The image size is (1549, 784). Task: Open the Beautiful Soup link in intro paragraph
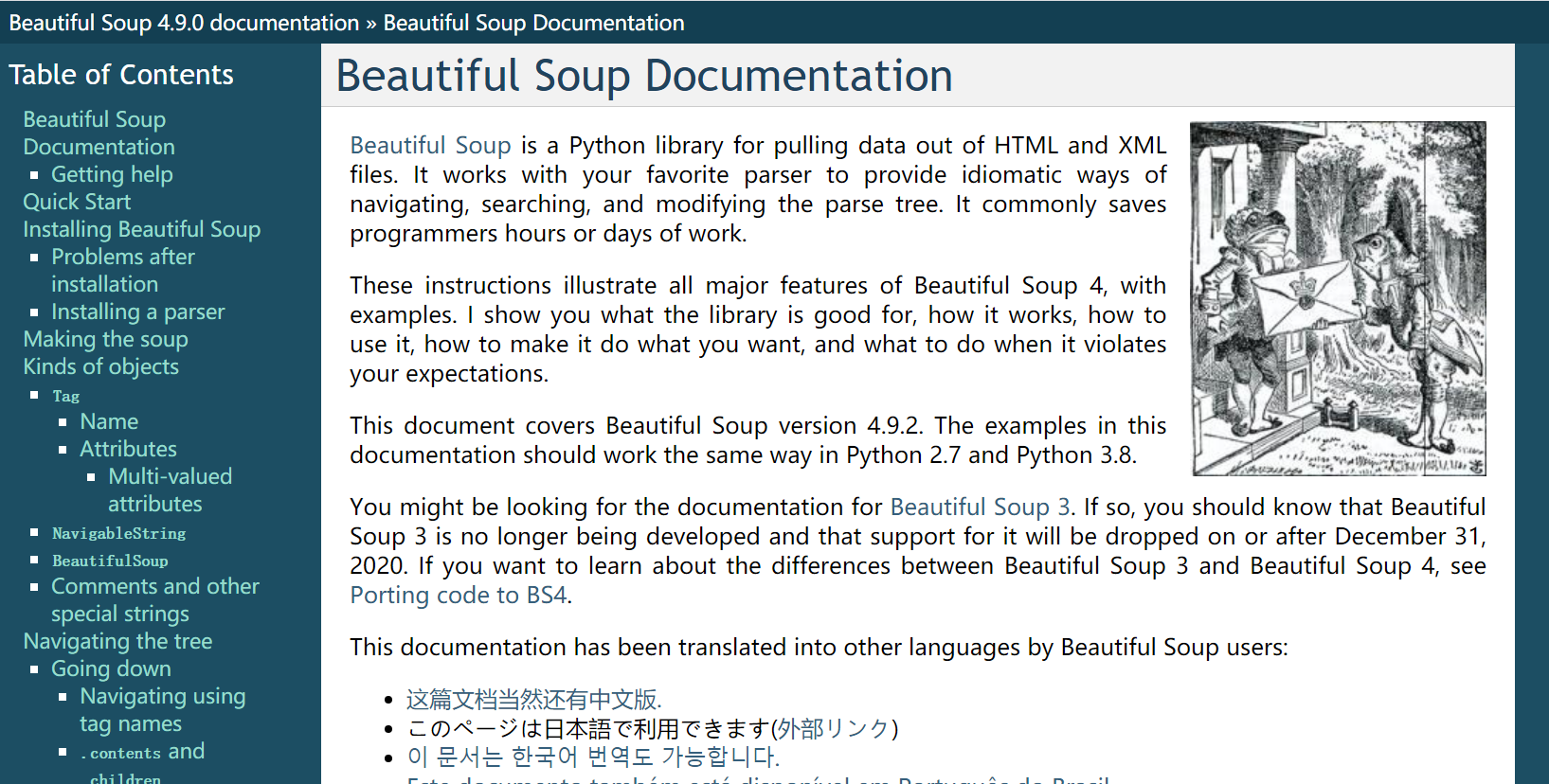[430, 145]
